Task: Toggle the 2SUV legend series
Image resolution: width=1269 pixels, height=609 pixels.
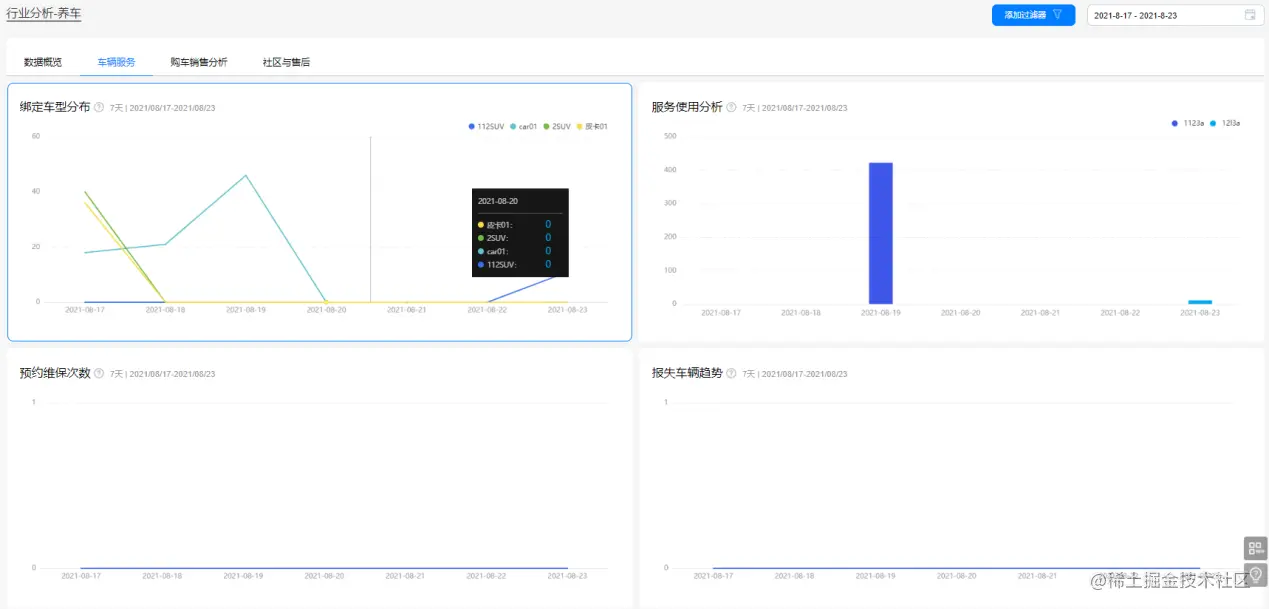Action: (x=557, y=126)
